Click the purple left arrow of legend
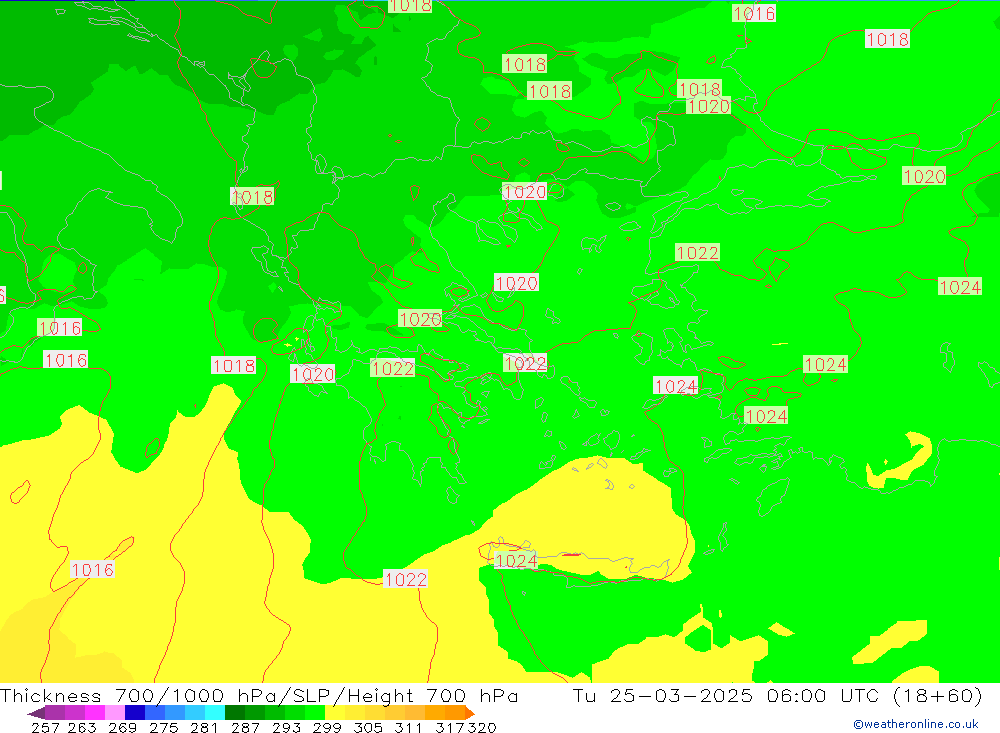Image resolution: width=1000 pixels, height=733 pixels. pyautogui.click(x=36, y=713)
